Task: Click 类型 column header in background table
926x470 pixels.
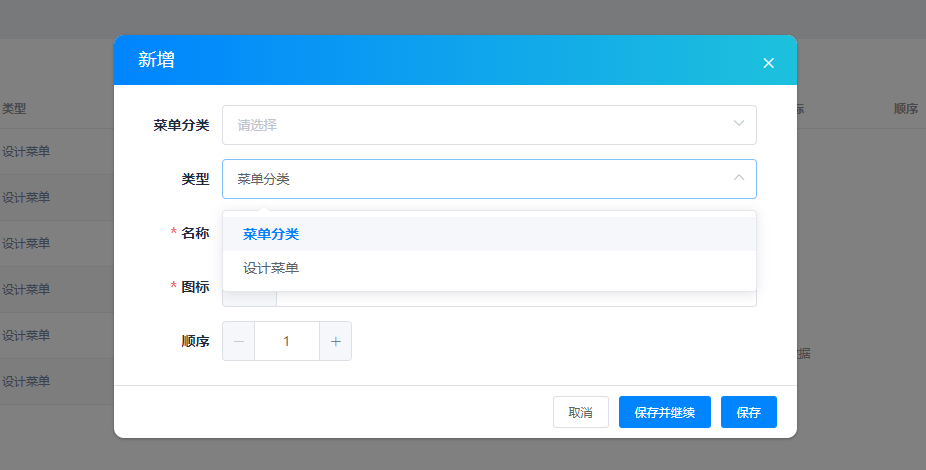Action: (x=14, y=109)
